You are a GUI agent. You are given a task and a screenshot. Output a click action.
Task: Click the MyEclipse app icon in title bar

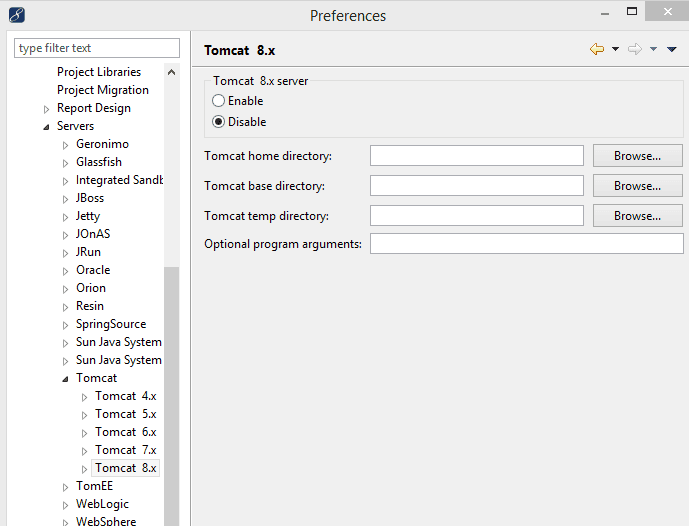pyautogui.click(x=16, y=15)
